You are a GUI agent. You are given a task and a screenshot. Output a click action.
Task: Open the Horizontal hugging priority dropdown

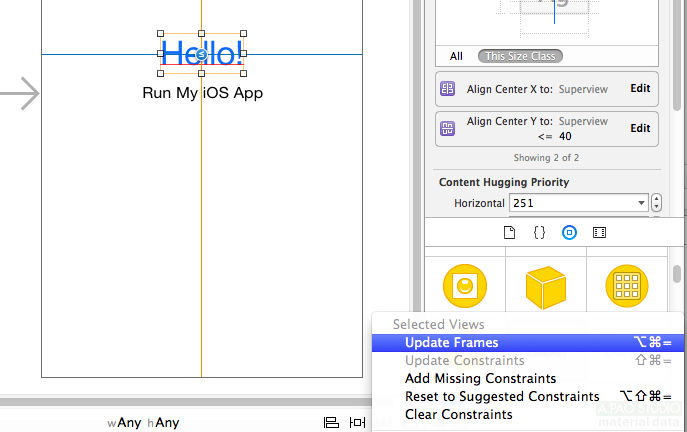tap(579, 203)
